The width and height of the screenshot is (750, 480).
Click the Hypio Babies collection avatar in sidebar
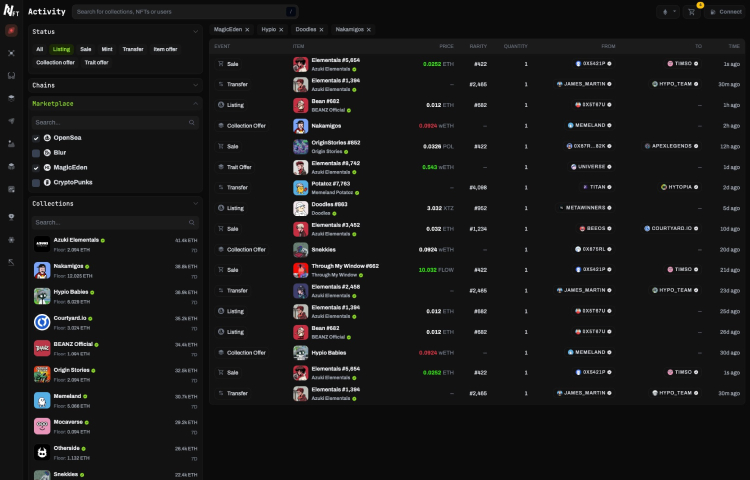42,296
